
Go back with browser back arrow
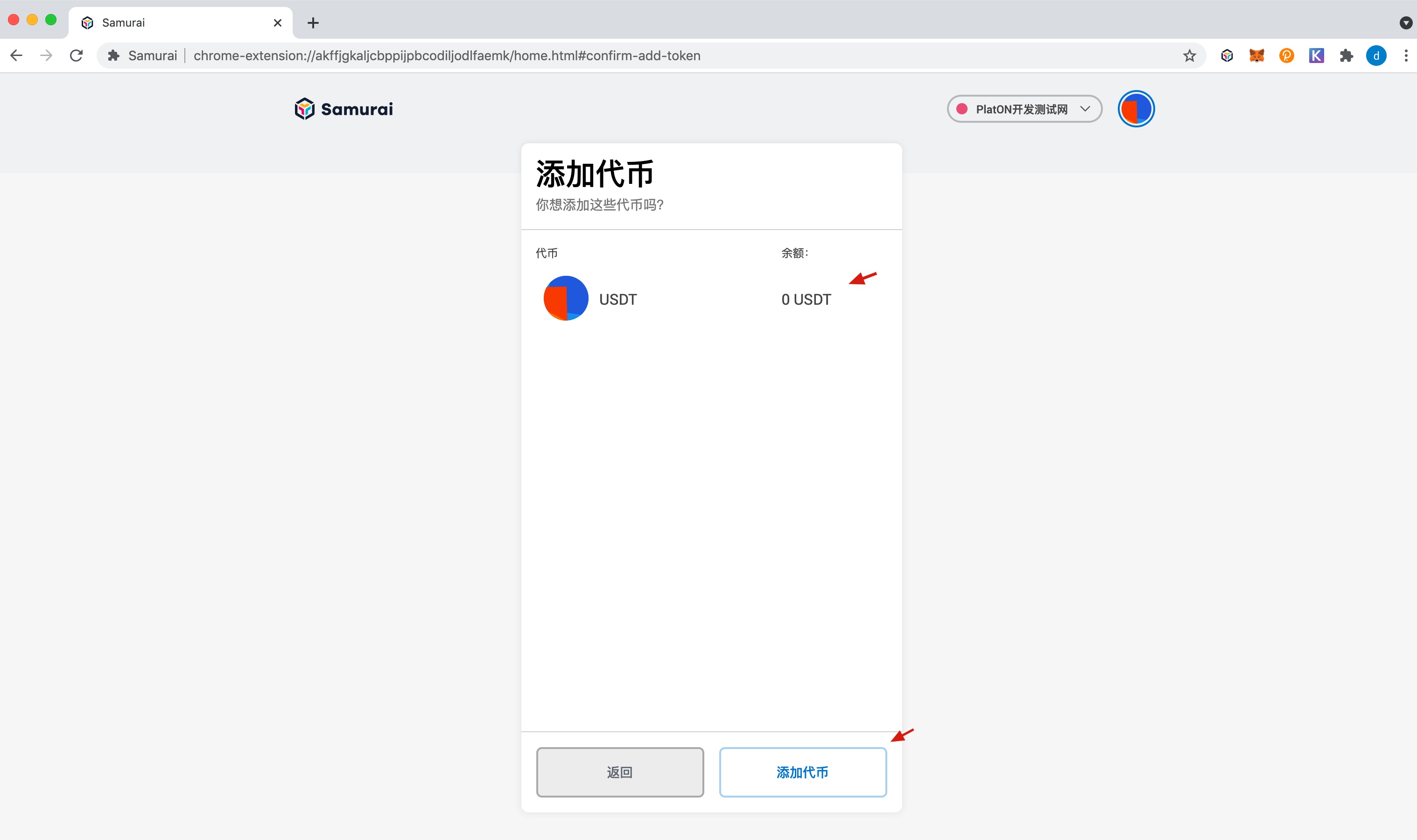[16, 56]
